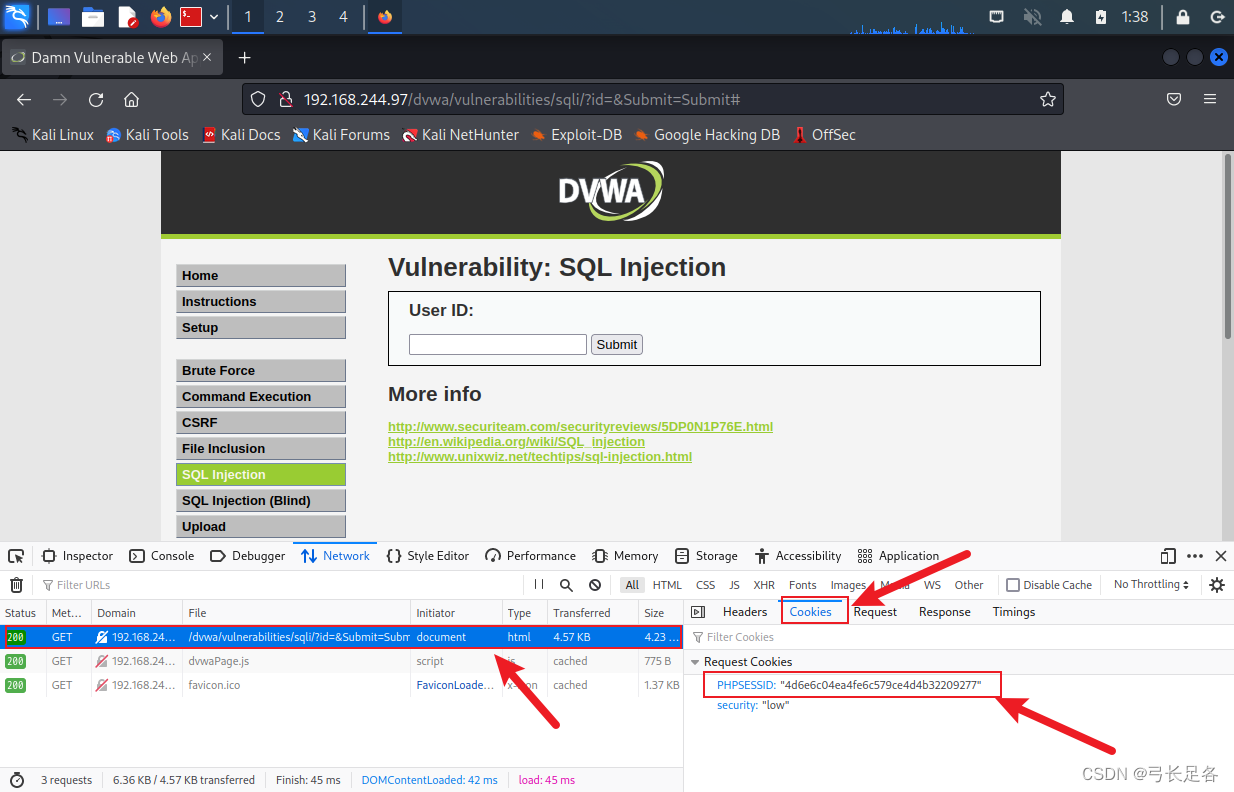Enable the Disable Cache checkbox
This screenshot has height=792, width=1234.
pos(1011,584)
